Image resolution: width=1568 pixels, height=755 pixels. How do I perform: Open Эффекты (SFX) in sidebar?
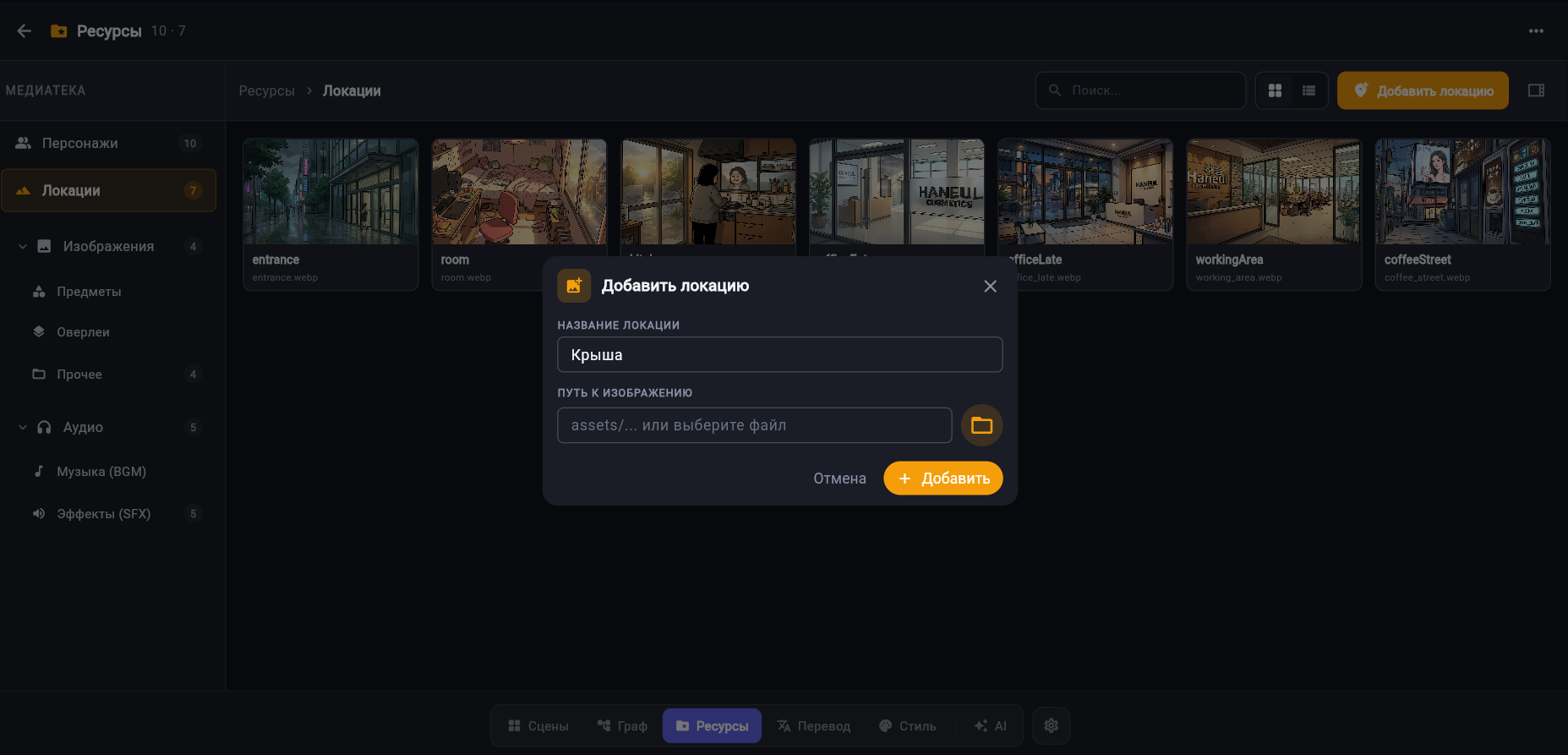108,514
